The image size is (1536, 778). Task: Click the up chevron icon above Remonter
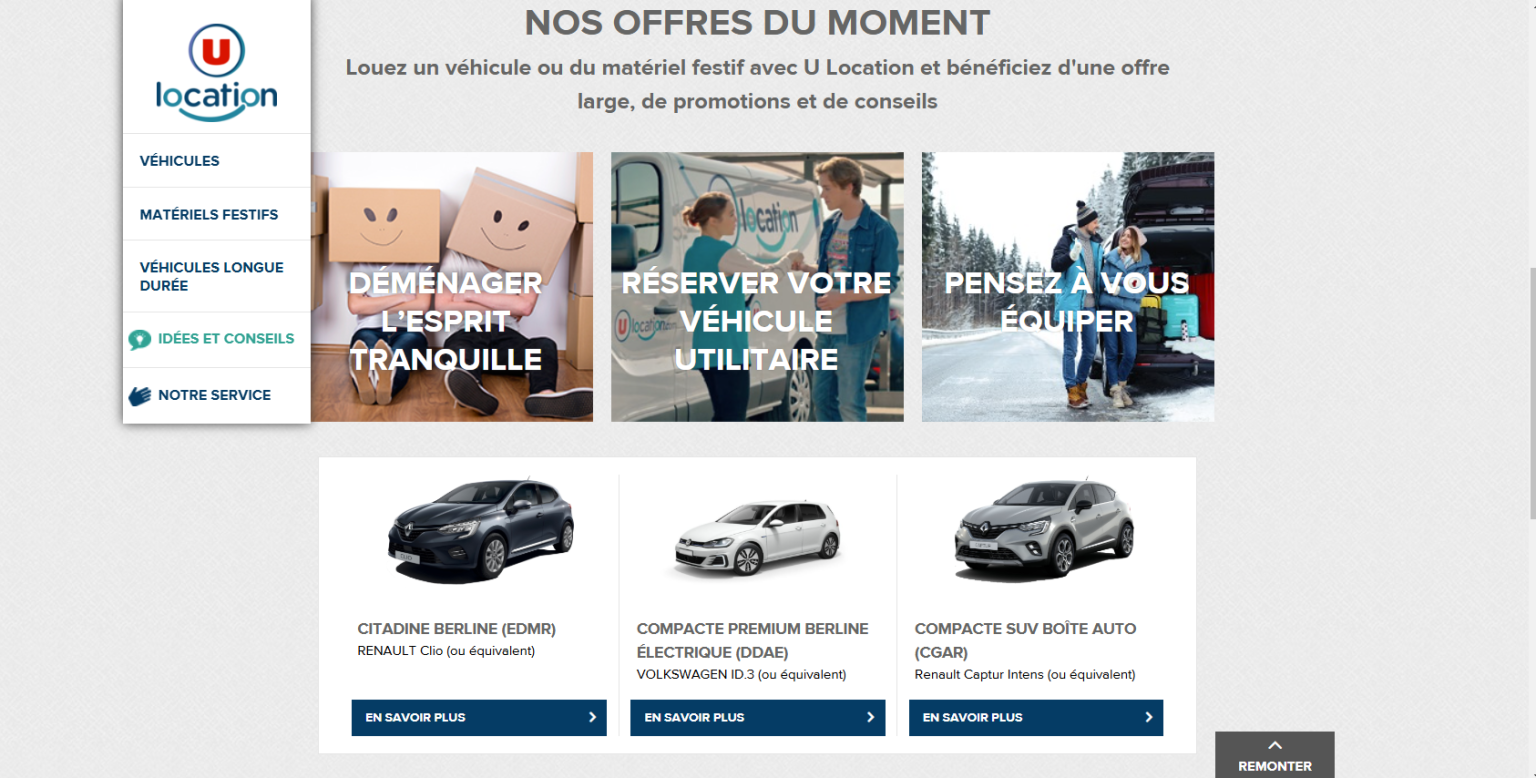[x=1275, y=746]
